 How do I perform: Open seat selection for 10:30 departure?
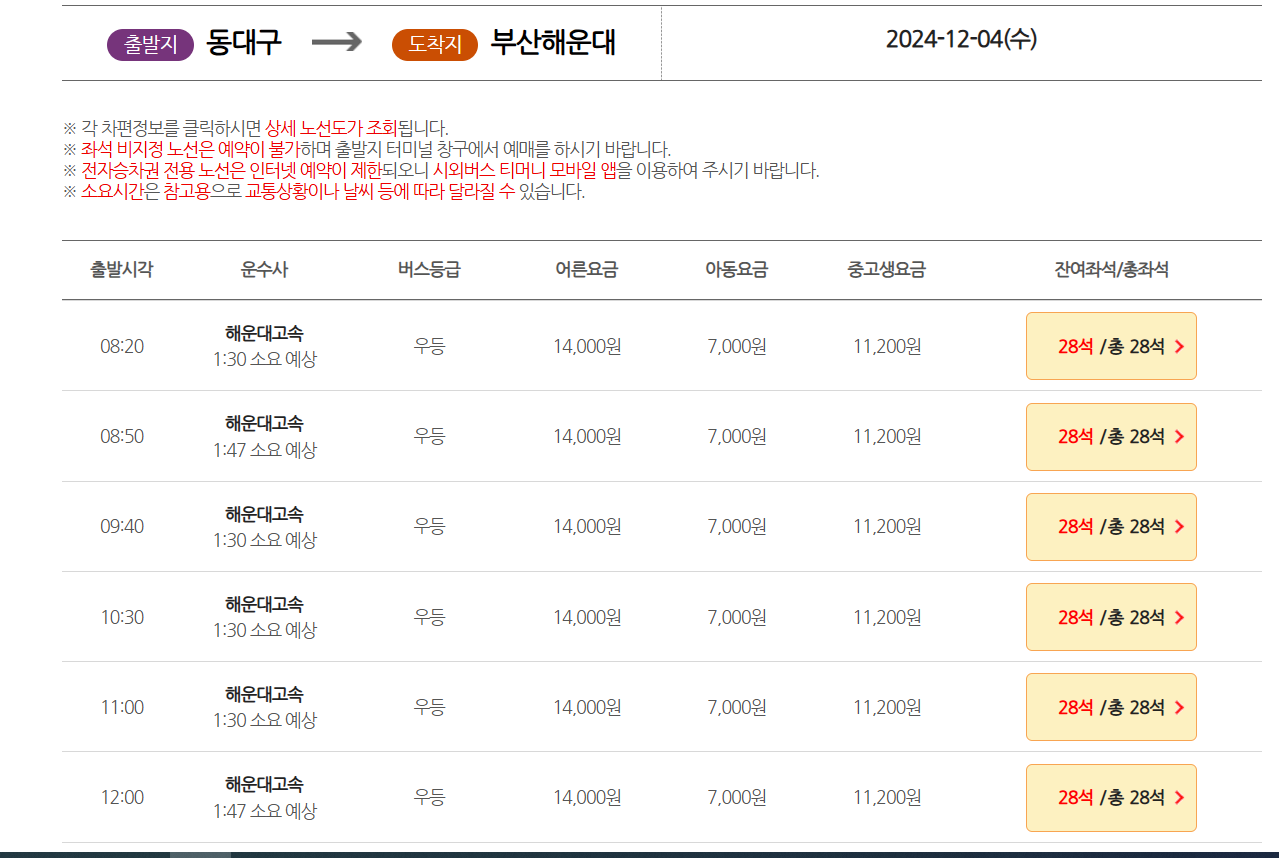pos(1111,617)
